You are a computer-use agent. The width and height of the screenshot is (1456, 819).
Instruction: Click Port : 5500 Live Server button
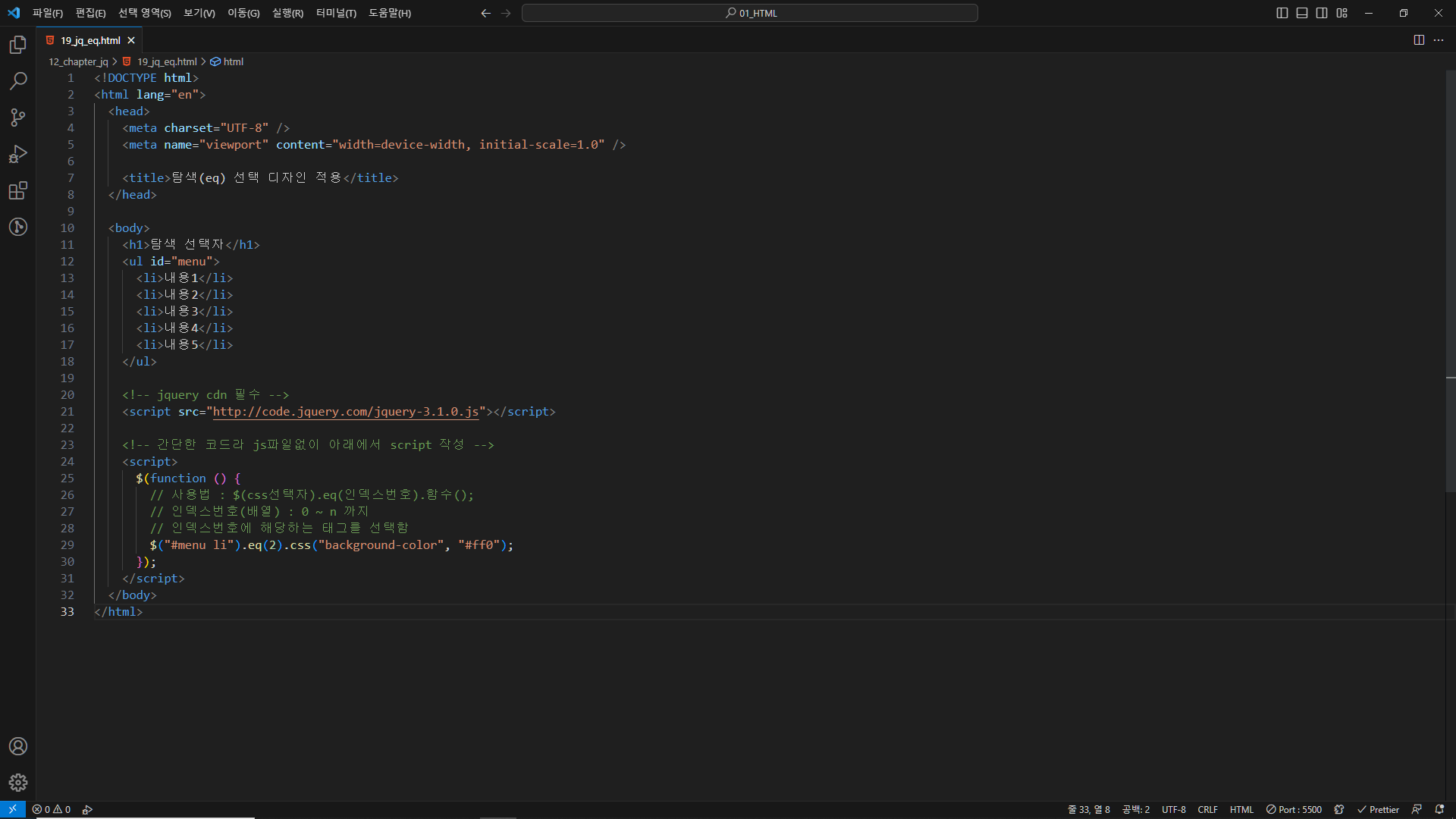coord(1294,809)
